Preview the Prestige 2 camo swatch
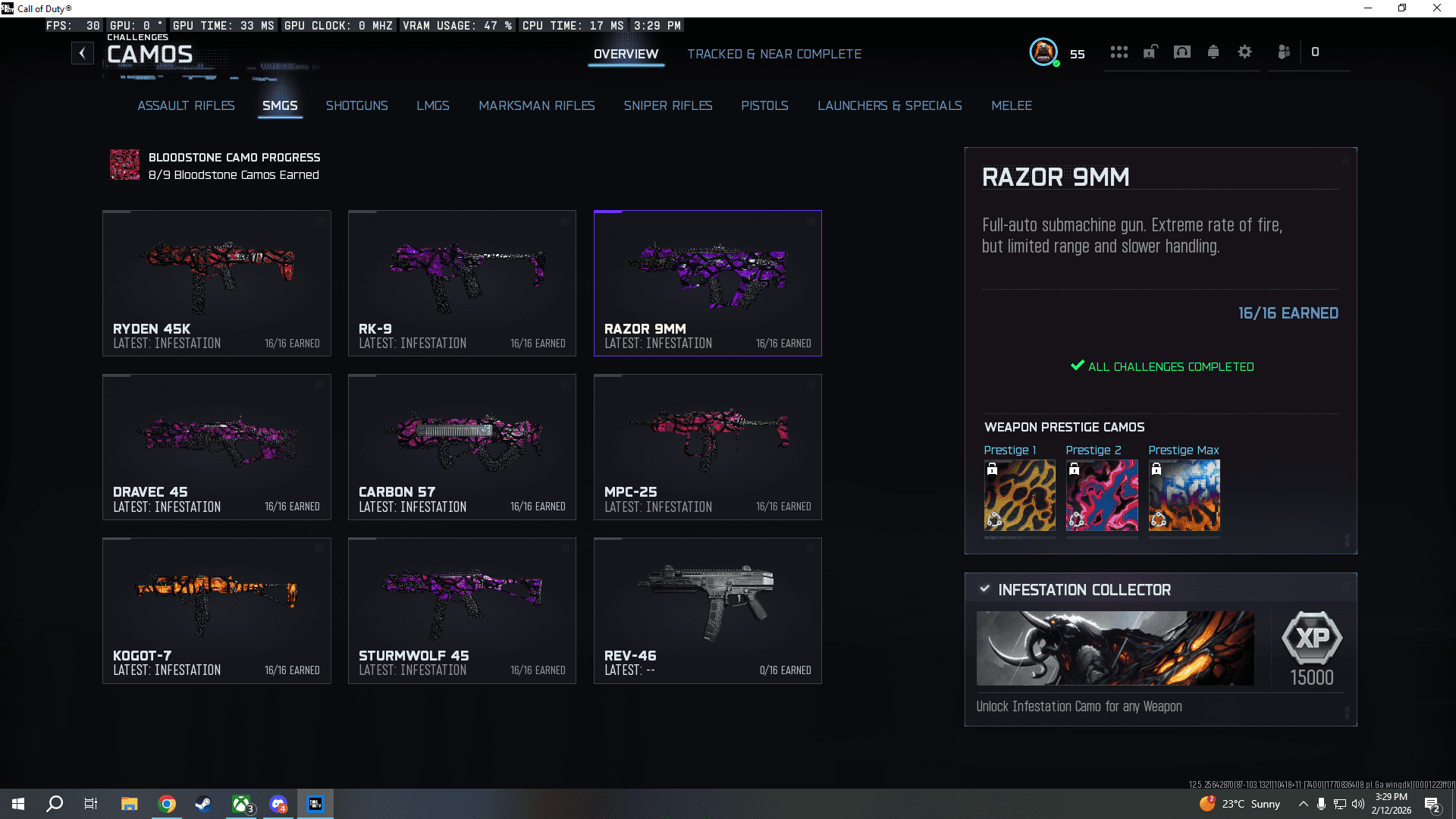This screenshot has height=819, width=1456. (1102, 495)
